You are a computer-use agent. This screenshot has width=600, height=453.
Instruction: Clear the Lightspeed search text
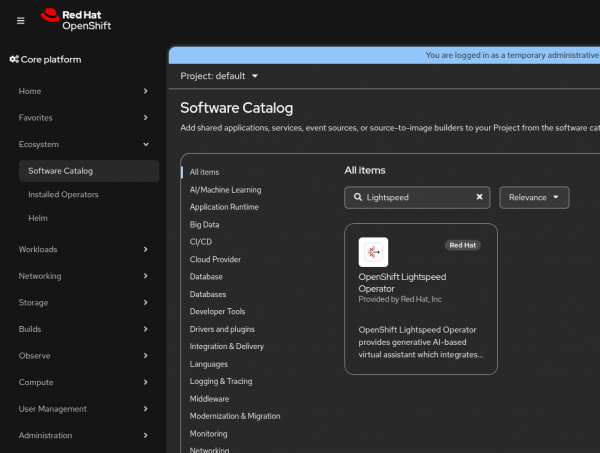pos(479,197)
